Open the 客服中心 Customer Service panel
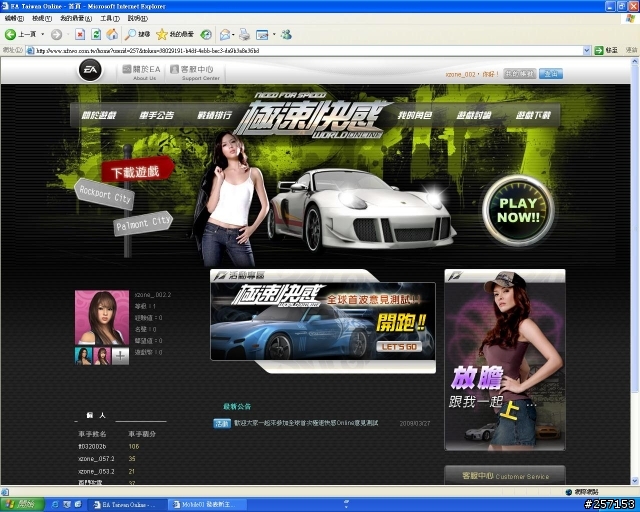This screenshot has height=512, width=640. (505, 476)
